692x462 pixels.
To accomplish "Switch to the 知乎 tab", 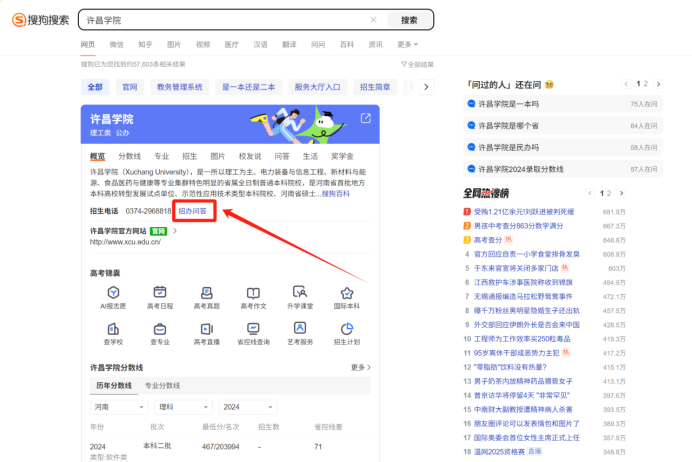I will [145, 45].
